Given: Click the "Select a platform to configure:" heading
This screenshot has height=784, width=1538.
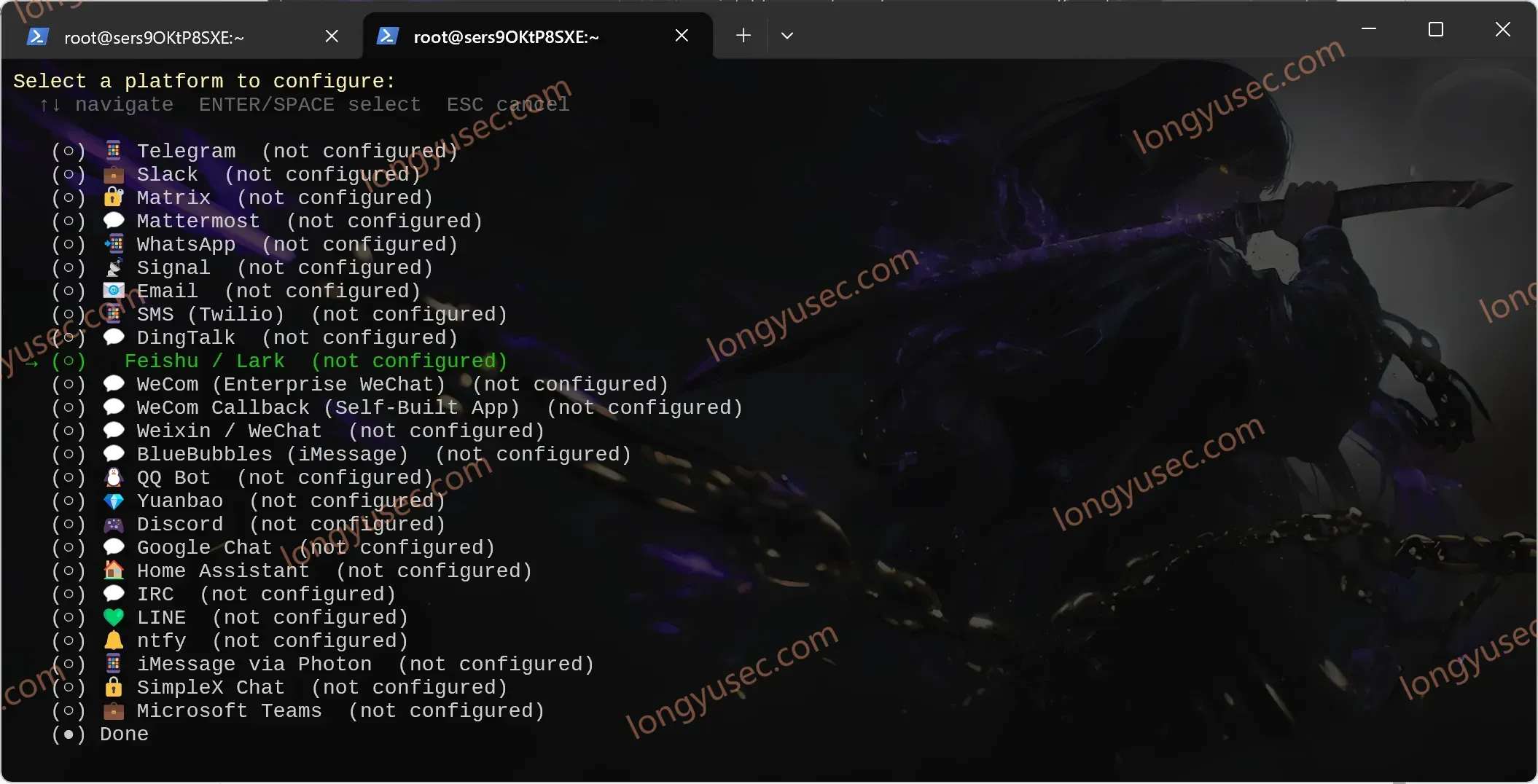Looking at the screenshot, I should (204, 81).
